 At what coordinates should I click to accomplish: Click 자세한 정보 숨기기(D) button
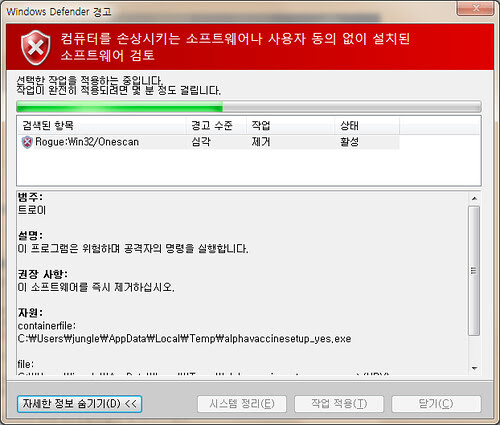tap(80, 404)
